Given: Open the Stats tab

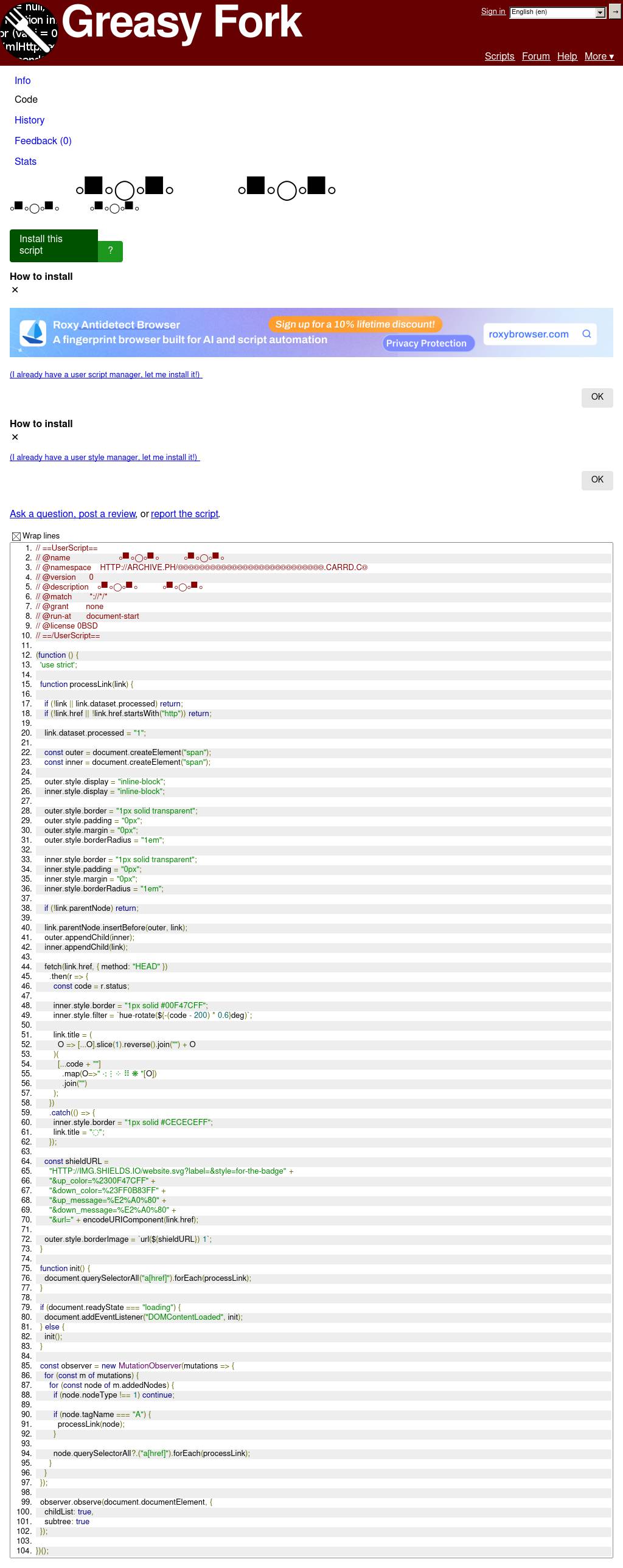Looking at the screenshot, I should point(26,162).
